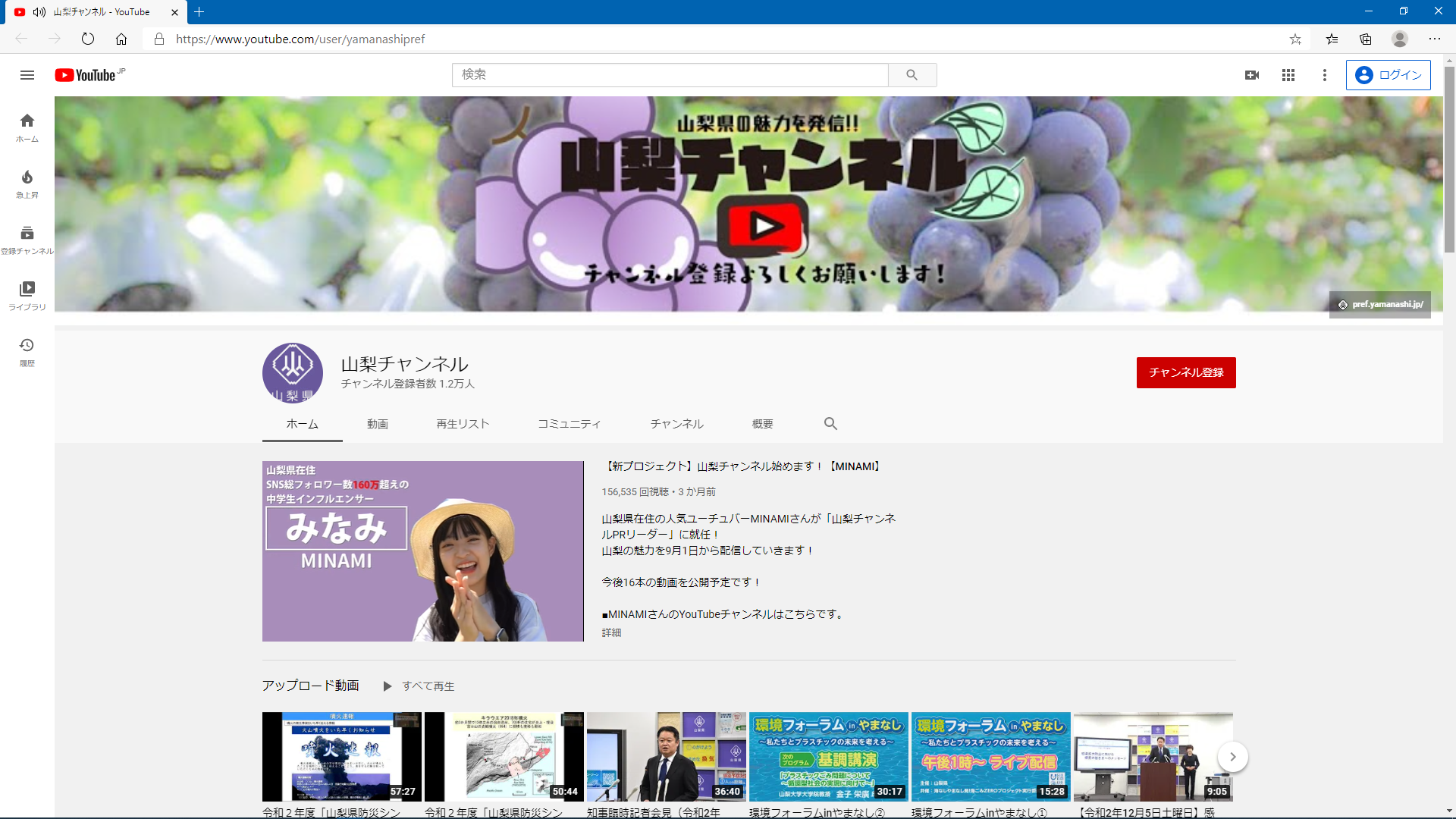Click the create video camera icon
Viewport: 1456px width, 819px height.
tap(1252, 75)
